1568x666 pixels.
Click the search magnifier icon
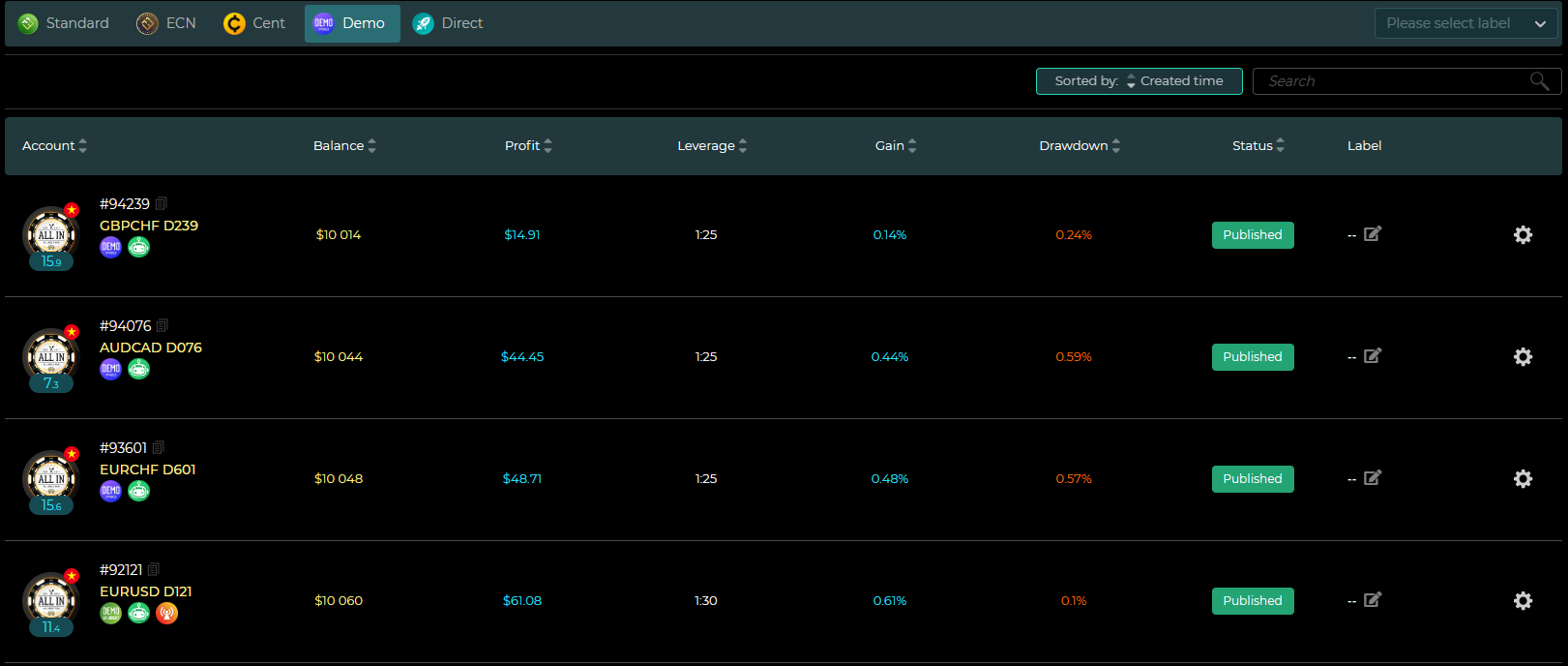(x=1540, y=81)
